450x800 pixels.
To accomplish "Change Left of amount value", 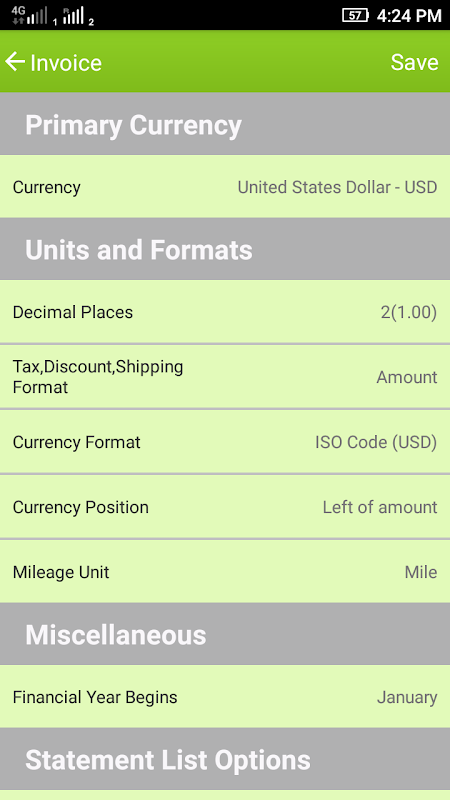I will click(x=380, y=507).
